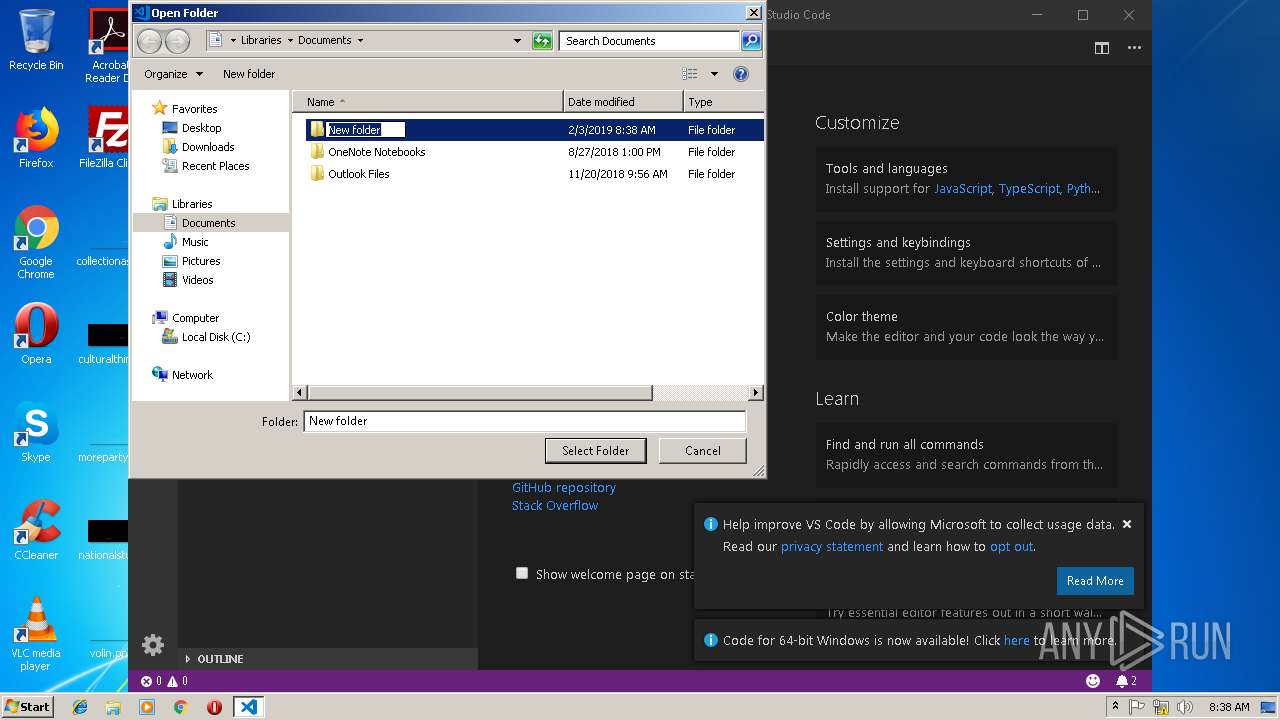Click the New folder rename text box

pos(365,130)
